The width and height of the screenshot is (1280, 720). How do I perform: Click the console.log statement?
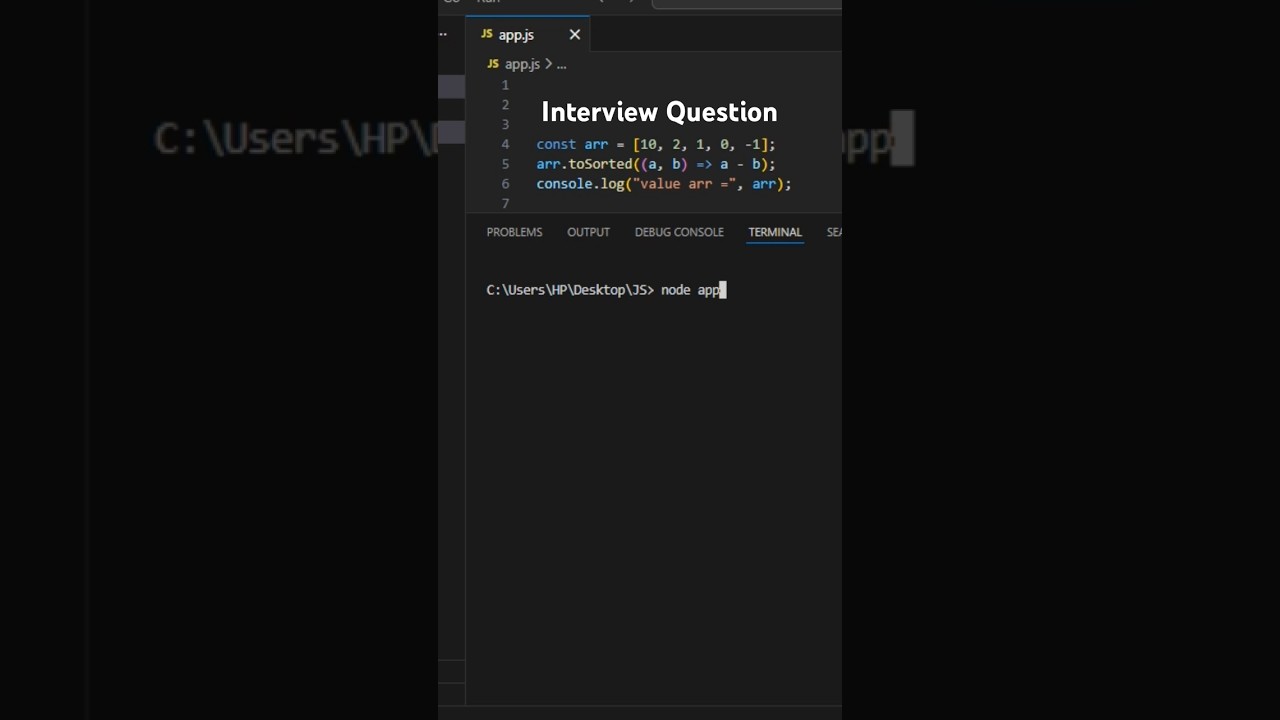[x=664, y=184]
